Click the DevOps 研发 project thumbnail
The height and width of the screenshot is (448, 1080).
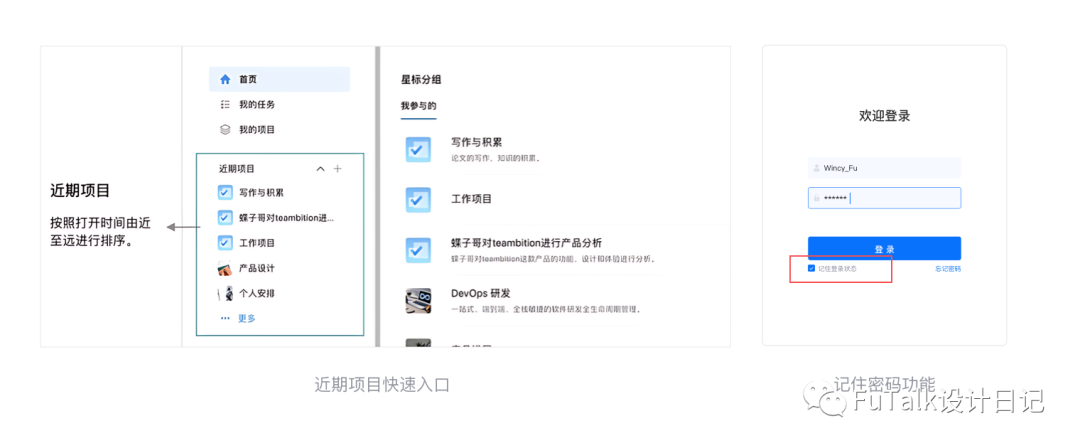(x=418, y=301)
